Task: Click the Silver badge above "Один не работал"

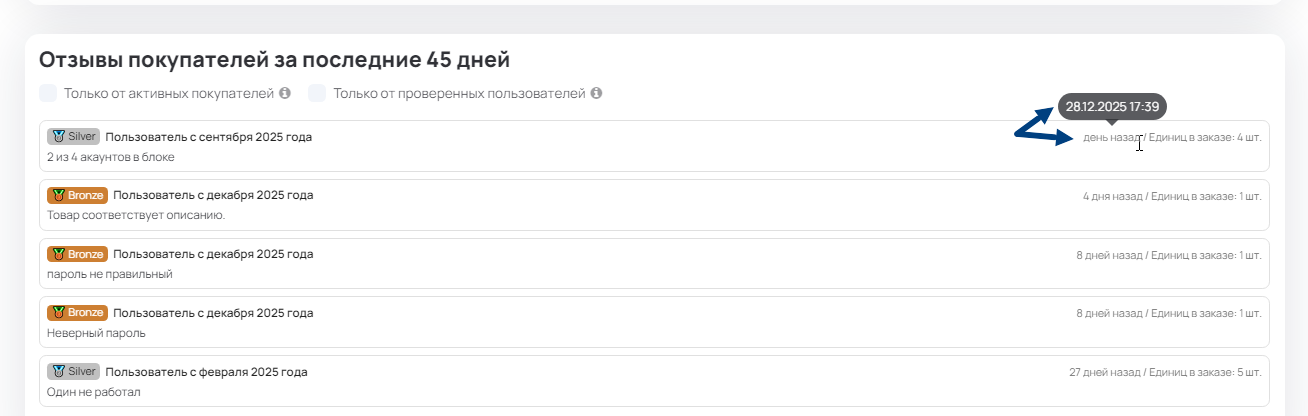Action: tap(73, 372)
